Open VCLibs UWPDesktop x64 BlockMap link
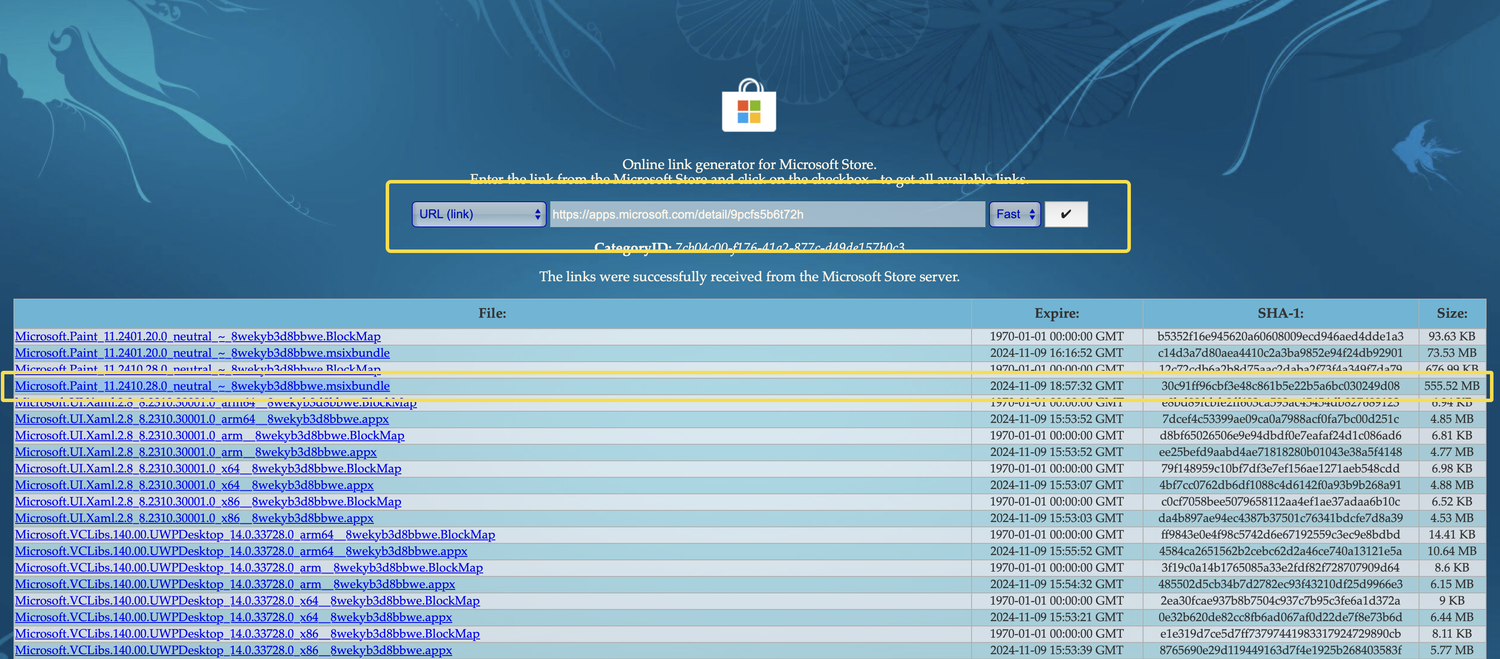Viewport: 1500px width, 659px height. pyautogui.click(x=247, y=600)
